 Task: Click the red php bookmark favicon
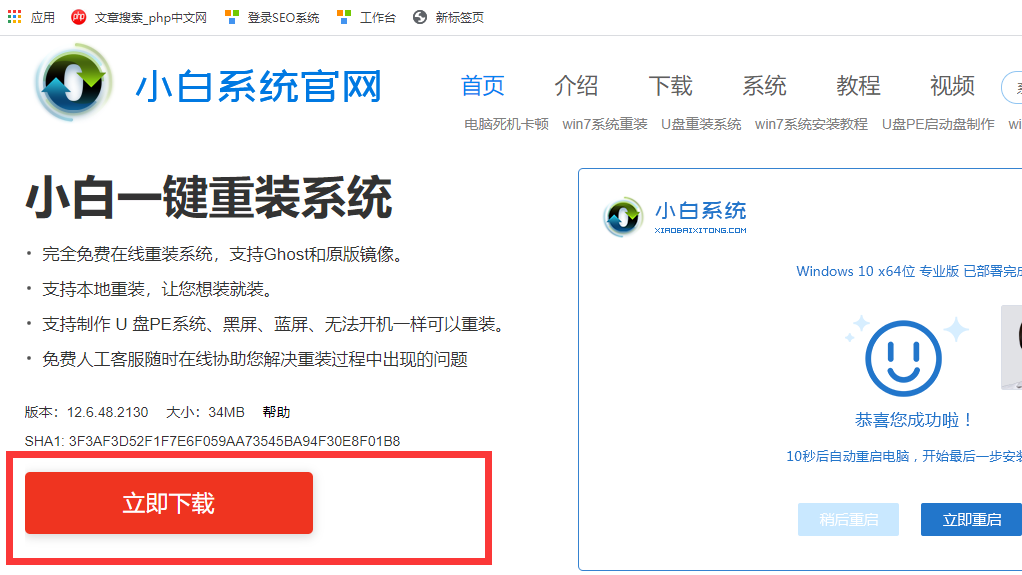pos(78,18)
